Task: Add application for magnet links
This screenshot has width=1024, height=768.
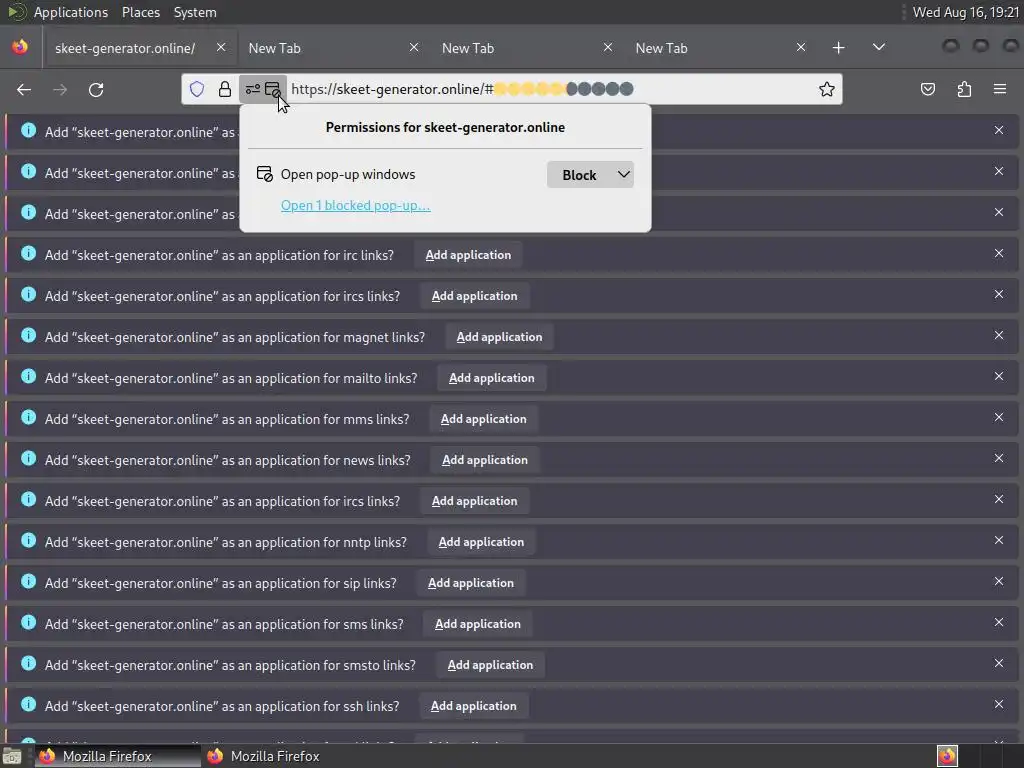Action: coord(499,337)
